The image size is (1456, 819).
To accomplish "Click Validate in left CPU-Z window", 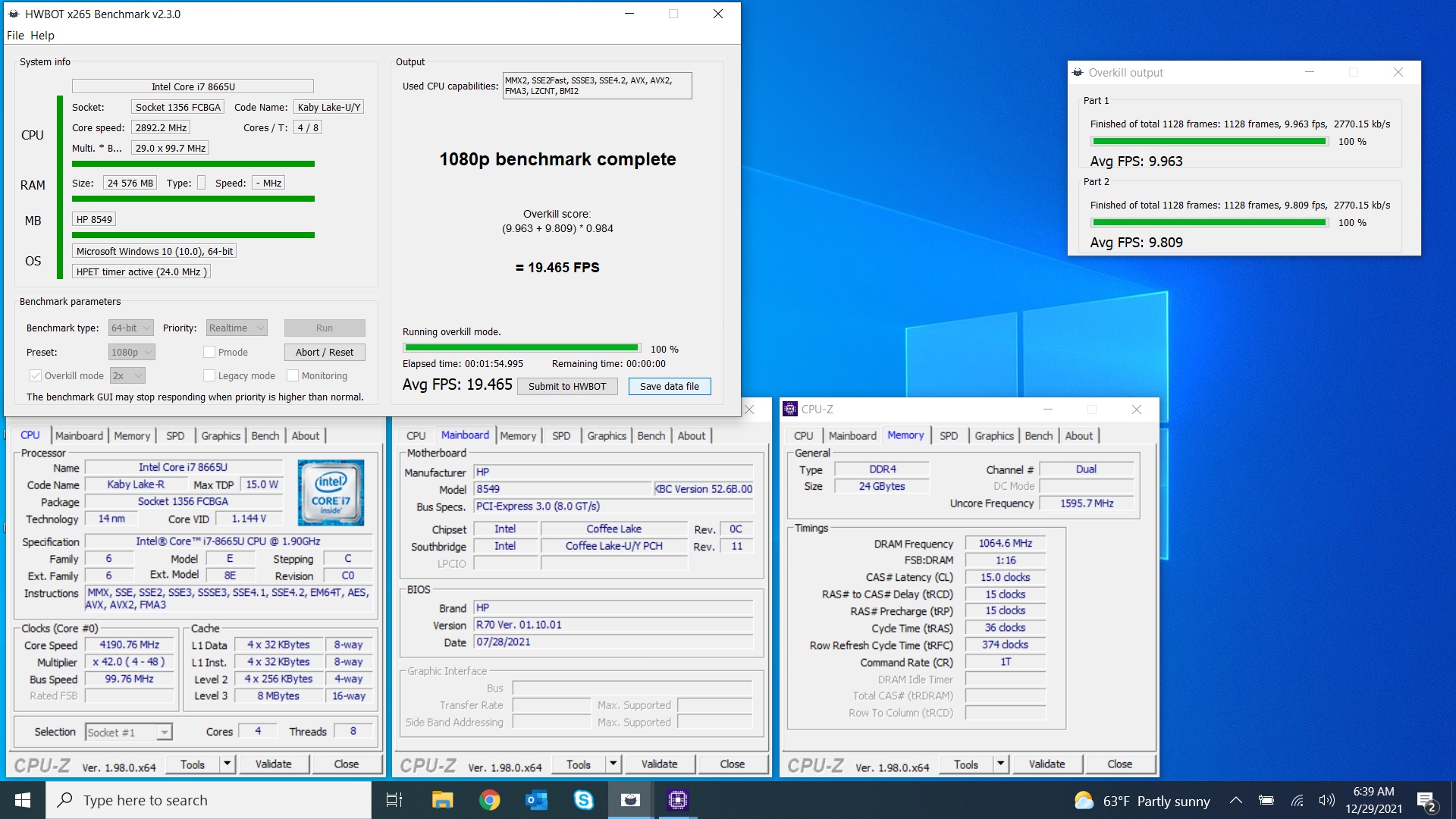I will coord(273,764).
